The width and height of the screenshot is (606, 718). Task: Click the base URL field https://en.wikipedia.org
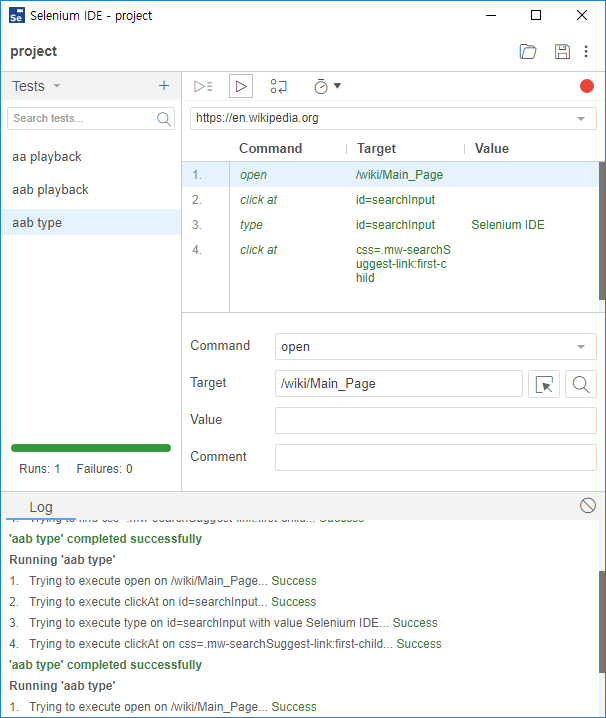pyautogui.click(x=393, y=119)
